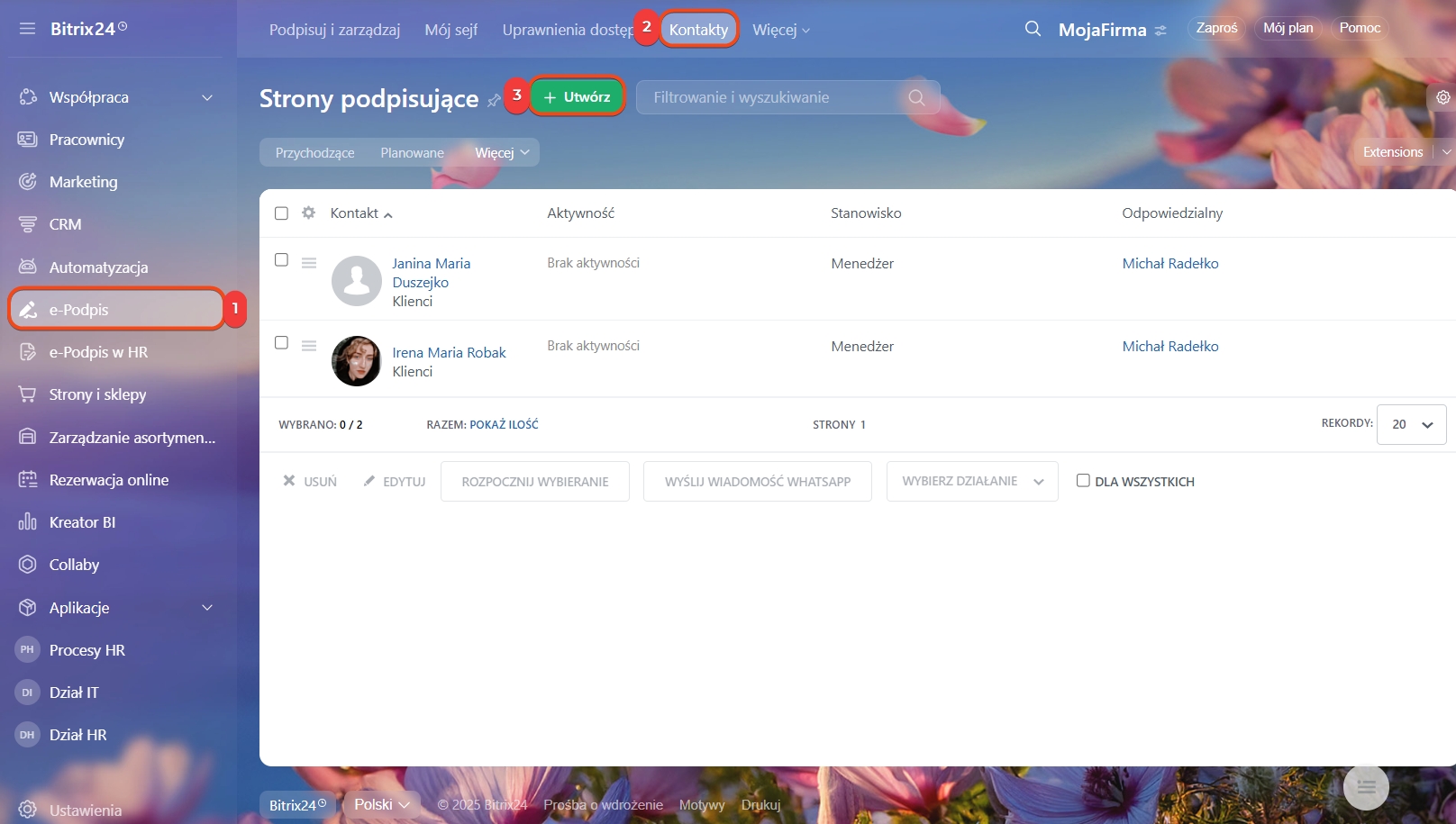Open CRM from the left sidebar

pyautogui.click(x=65, y=224)
